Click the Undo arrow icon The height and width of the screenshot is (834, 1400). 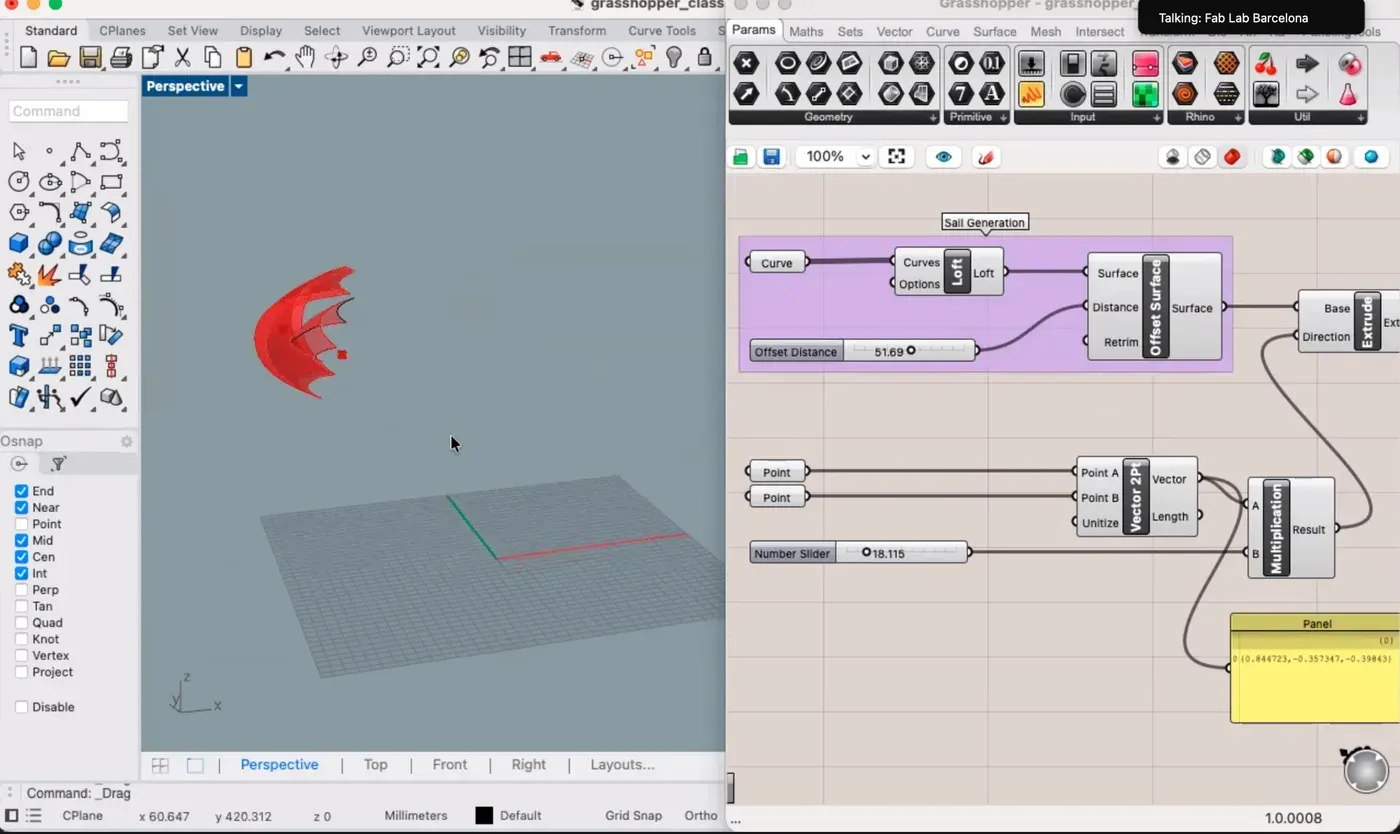click(274, 57)
